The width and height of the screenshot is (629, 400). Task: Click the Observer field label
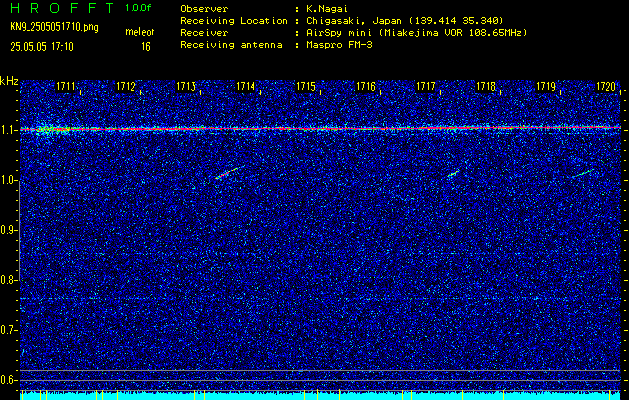point(204,9)
